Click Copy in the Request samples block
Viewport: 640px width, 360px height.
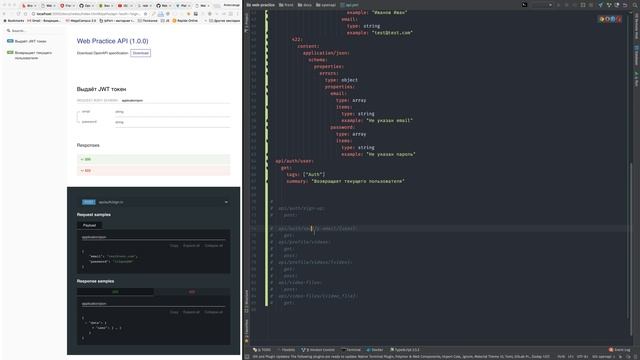coord(174,246)
